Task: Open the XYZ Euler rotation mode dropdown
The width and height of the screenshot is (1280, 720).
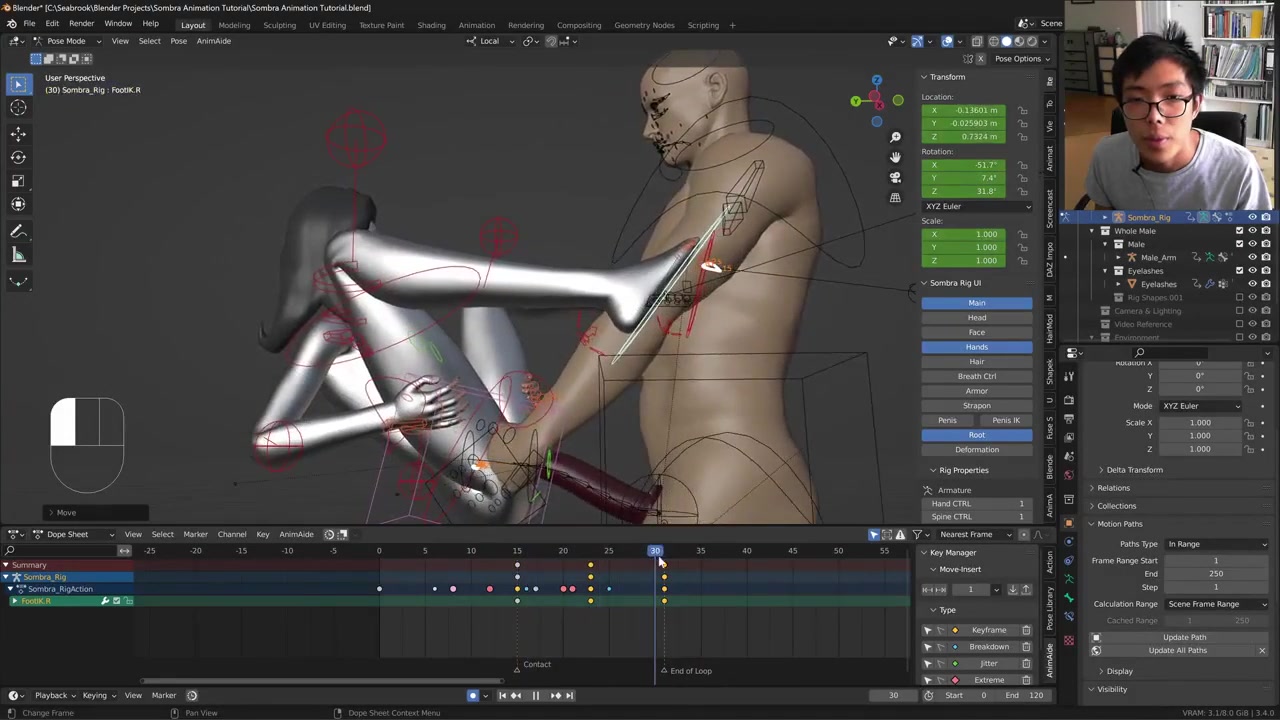Action: pyautogui.click(x=976, y=206)
